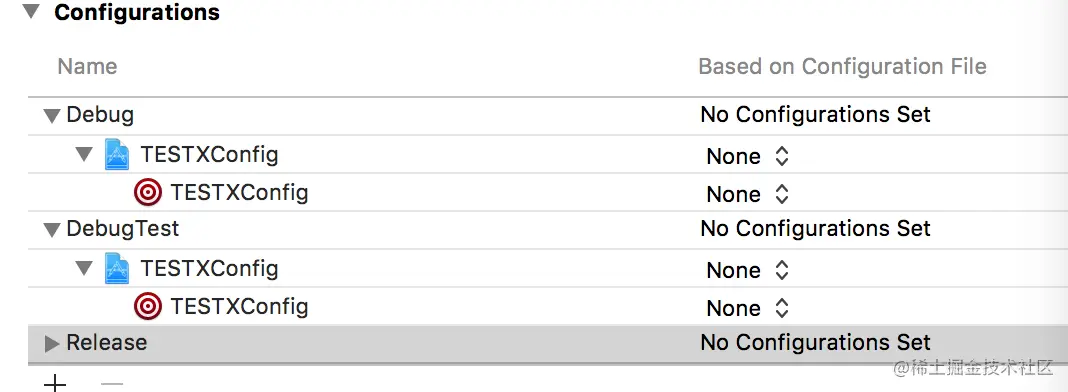Image resolution: width=1068 pixels, height=392 pixels.
Task: Collapse TESTXConfig project under DebugTest
Action: point(84,268)
